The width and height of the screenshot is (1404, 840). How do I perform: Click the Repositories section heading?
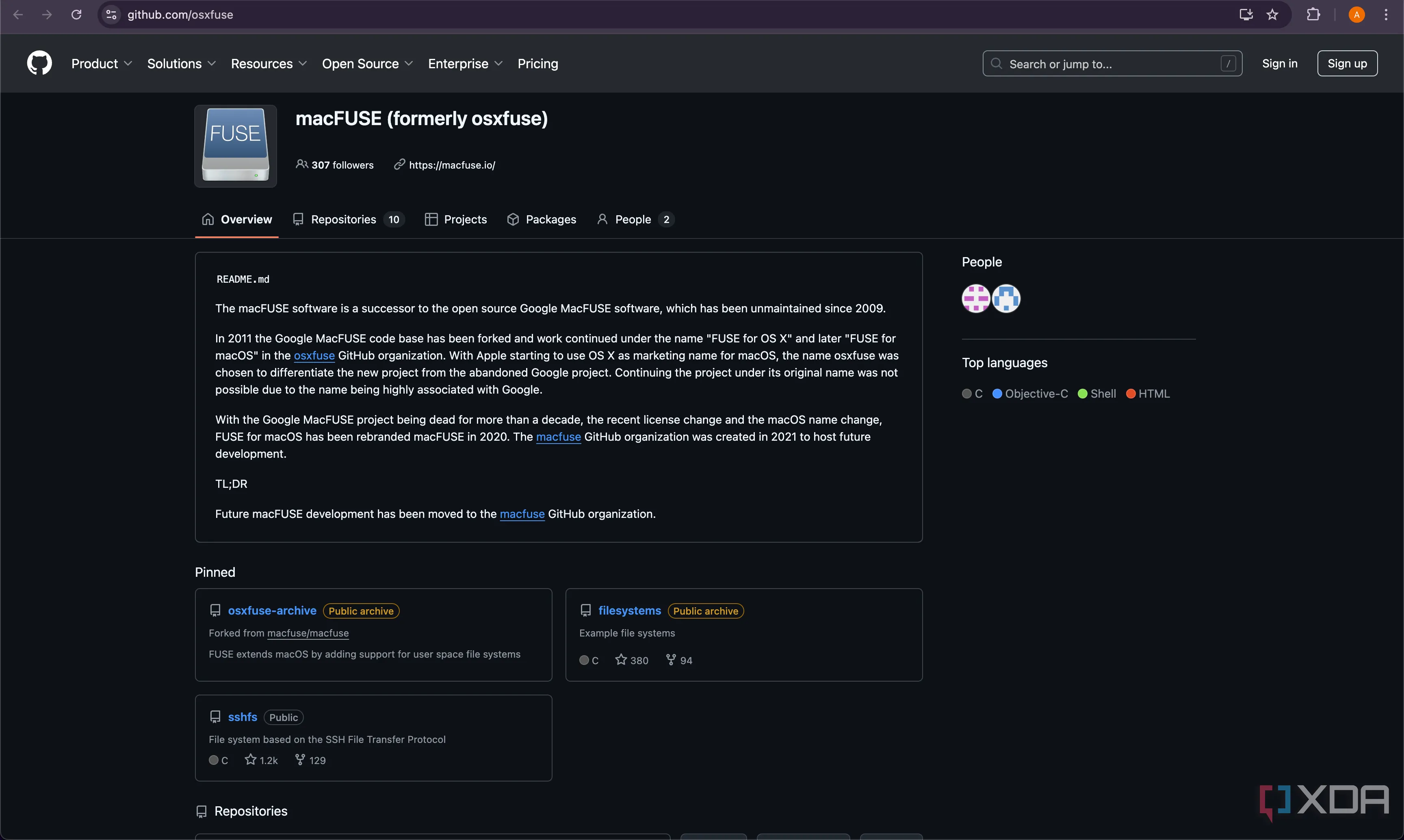[251, 811]
